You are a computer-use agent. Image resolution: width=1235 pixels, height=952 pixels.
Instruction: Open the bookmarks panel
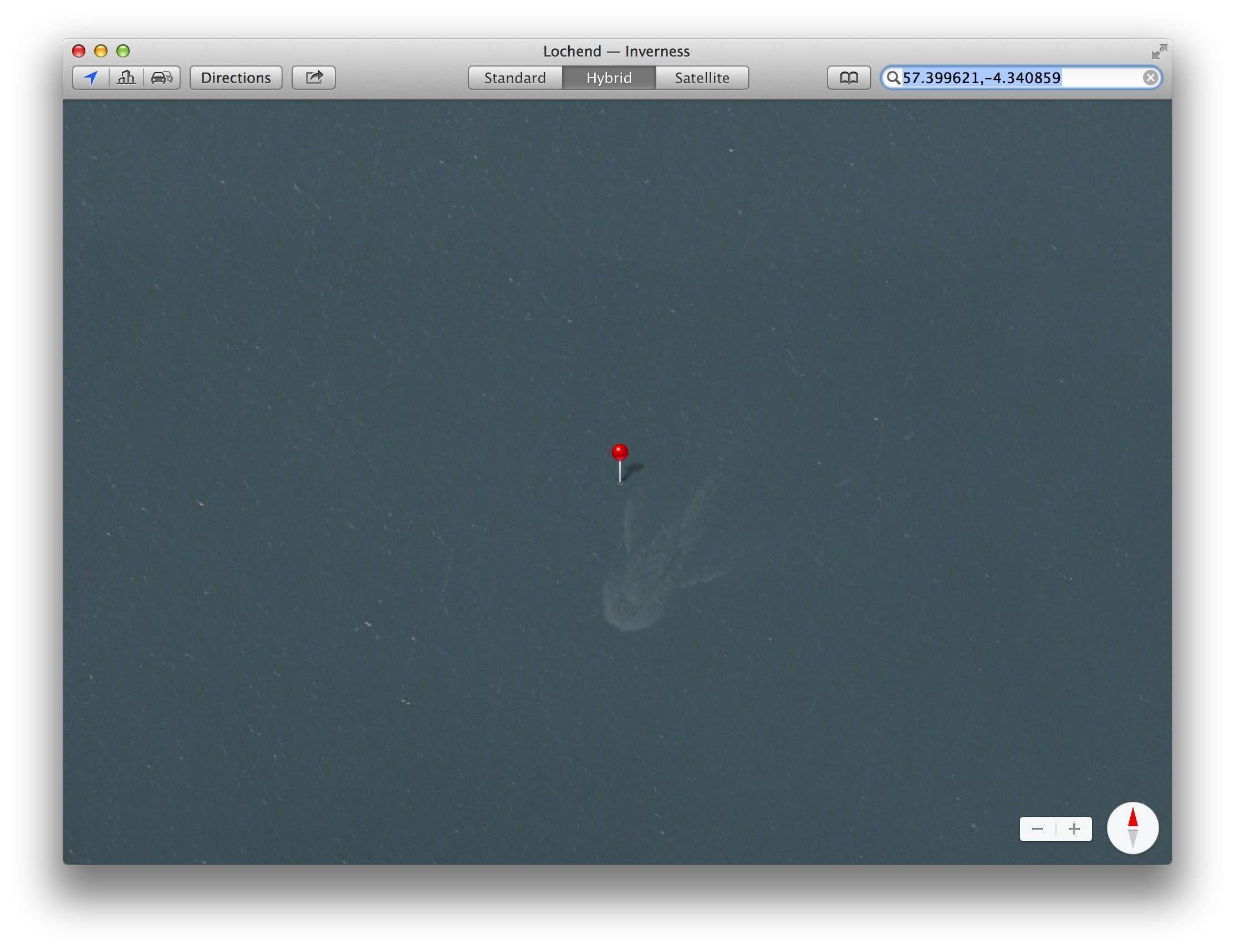tap(850, 78)
